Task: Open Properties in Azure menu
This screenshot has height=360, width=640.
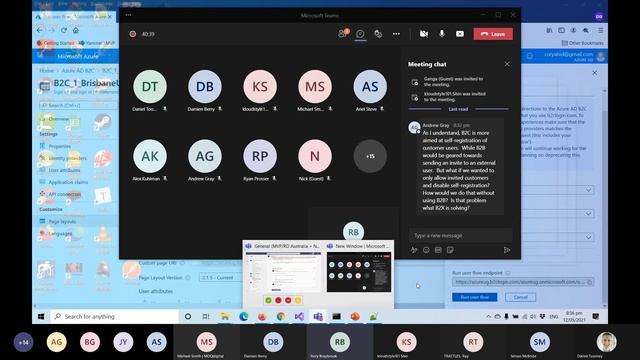Action: [60, 146]
